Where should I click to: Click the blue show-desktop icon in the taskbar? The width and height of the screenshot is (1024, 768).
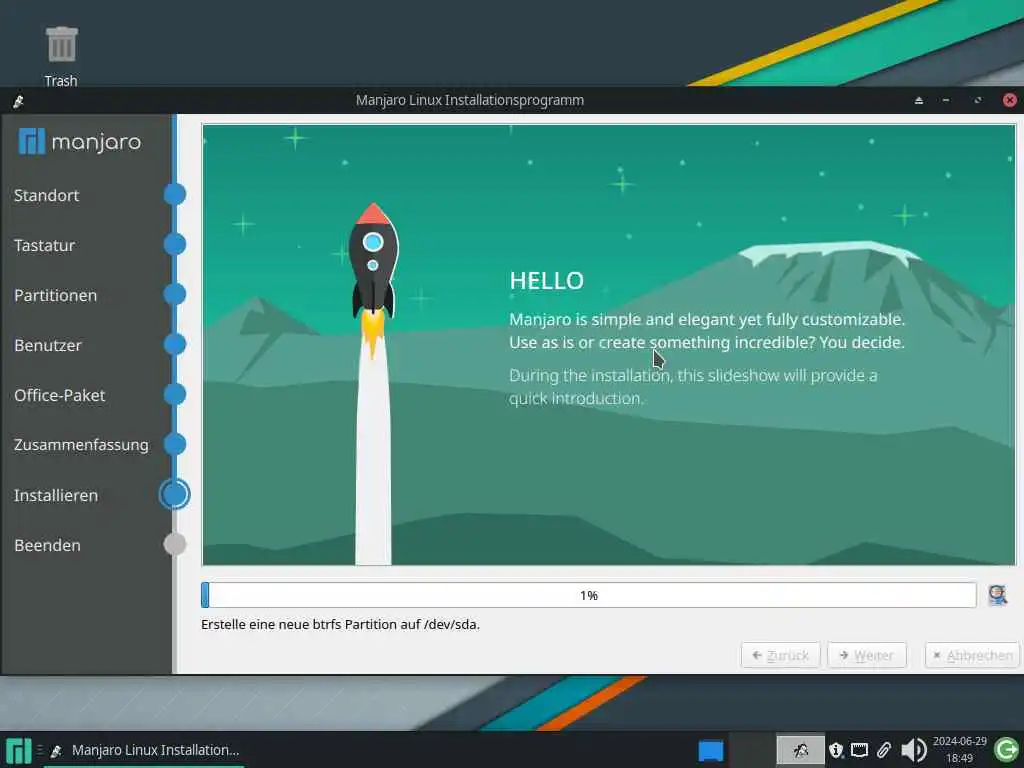click(711, 750)
